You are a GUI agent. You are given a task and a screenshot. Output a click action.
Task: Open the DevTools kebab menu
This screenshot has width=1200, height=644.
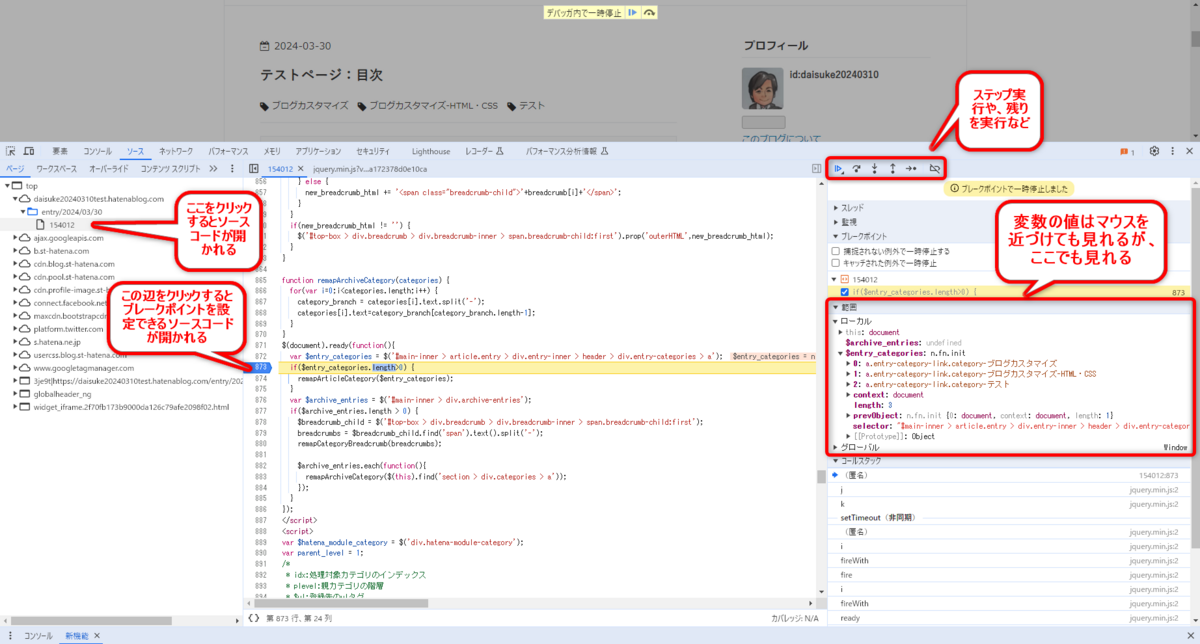point(1171,151)
